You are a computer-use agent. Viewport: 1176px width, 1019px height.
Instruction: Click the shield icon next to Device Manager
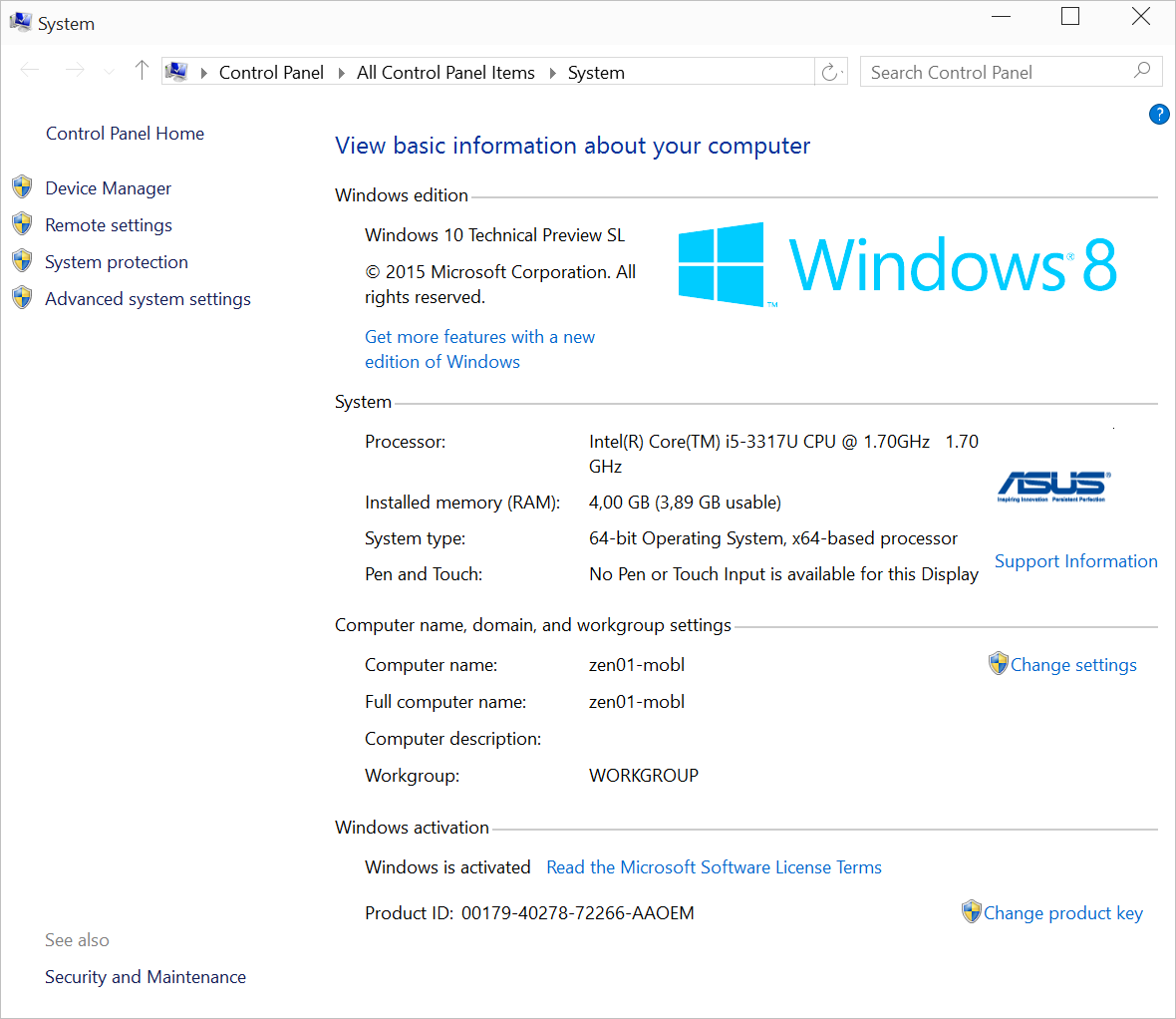click(x=22, y=186)
